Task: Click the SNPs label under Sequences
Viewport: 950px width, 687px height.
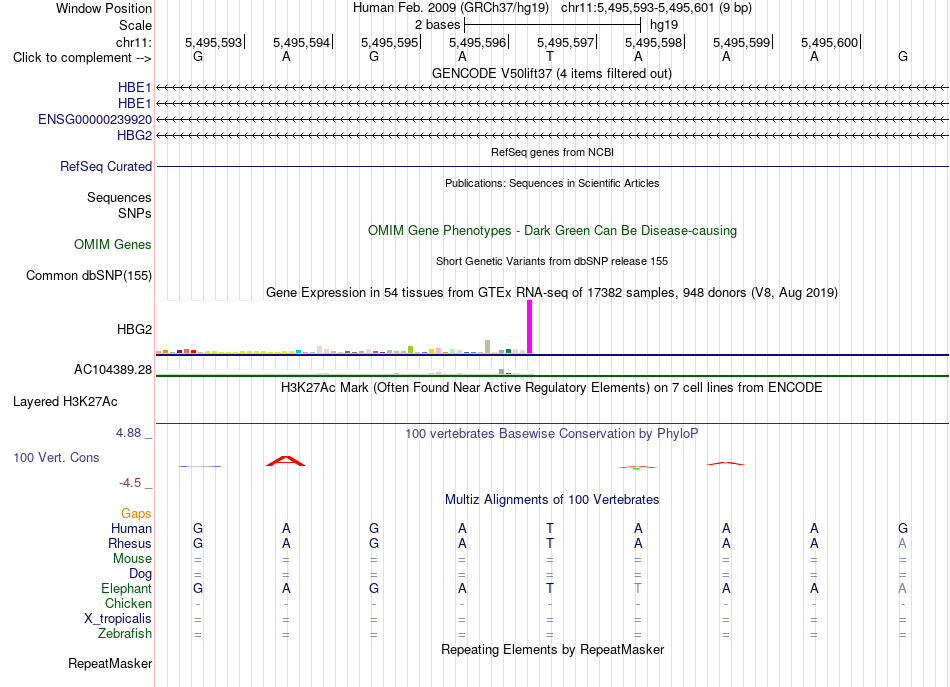Action: pyautogui.click(x=135, y=213)
